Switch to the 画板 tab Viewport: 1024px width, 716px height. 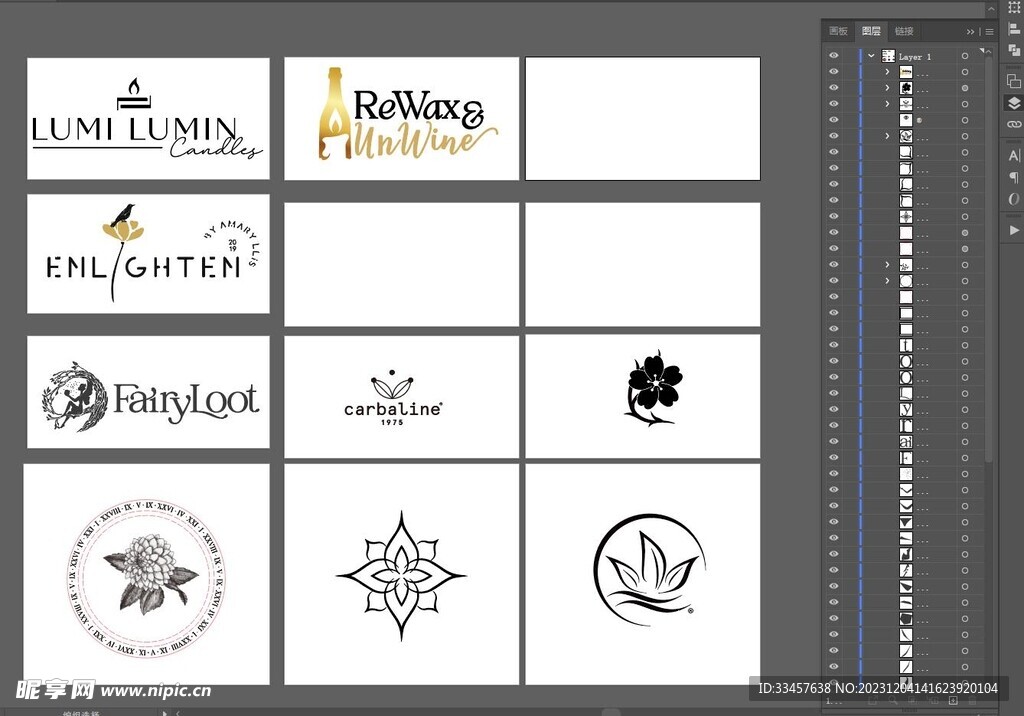coord(838,31)
